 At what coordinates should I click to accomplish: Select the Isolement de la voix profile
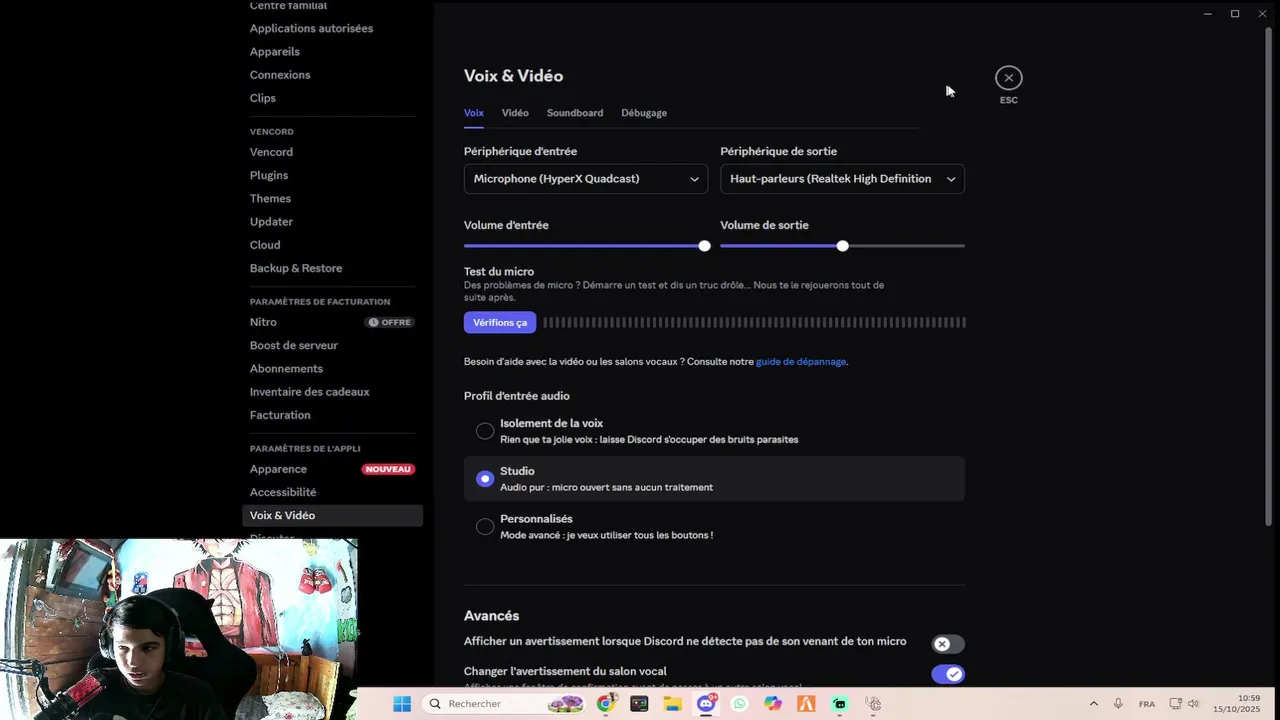tap(714, 431)
